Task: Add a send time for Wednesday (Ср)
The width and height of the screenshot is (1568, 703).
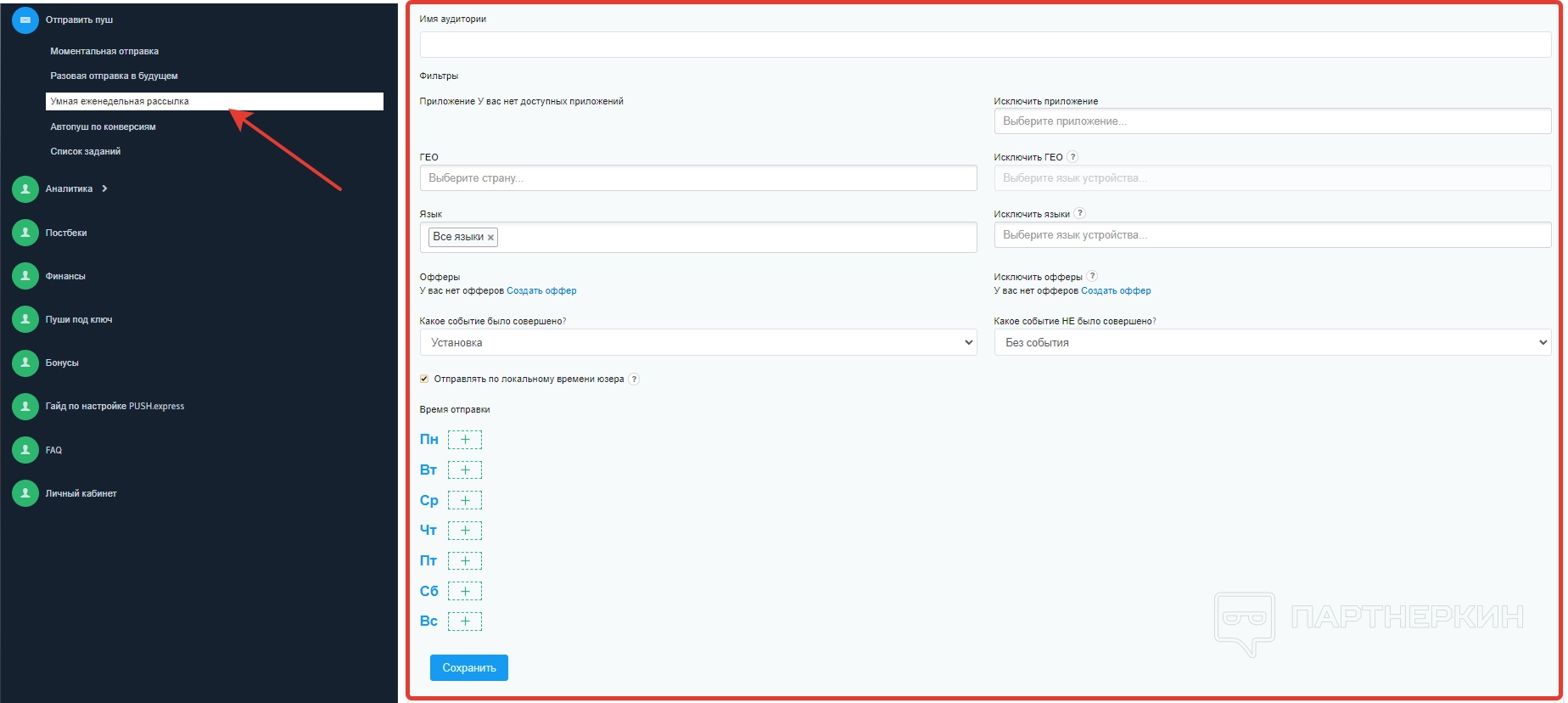Action: click(x=465, y=500)
